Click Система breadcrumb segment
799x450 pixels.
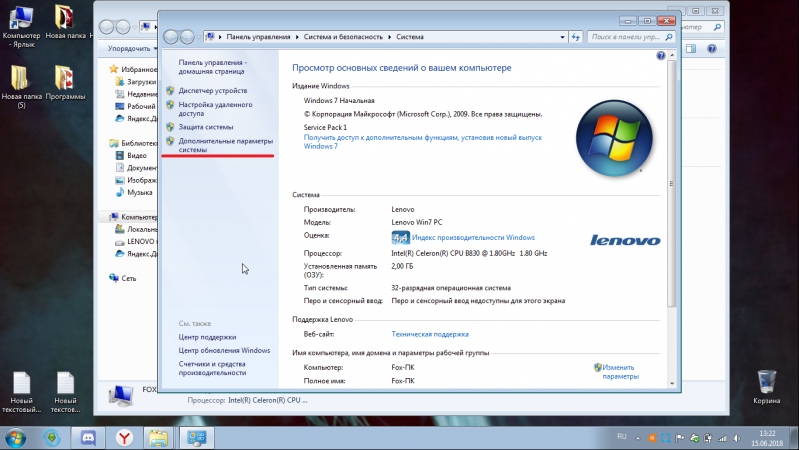(x=410, y=37)
